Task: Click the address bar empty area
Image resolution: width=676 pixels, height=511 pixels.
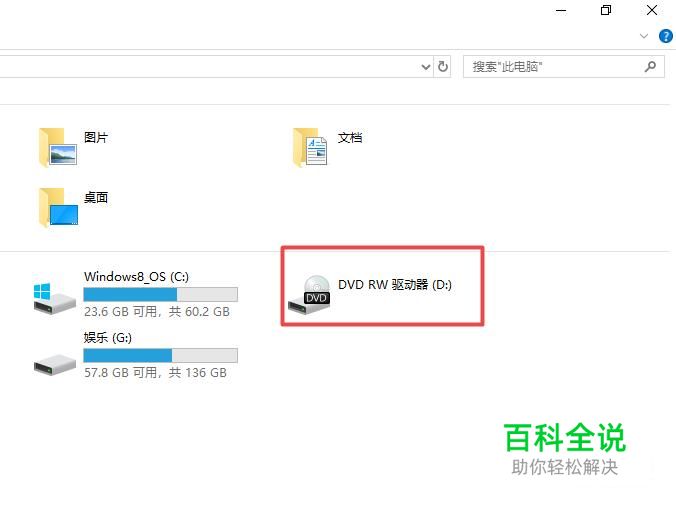Action: click(x=209, y=67)
